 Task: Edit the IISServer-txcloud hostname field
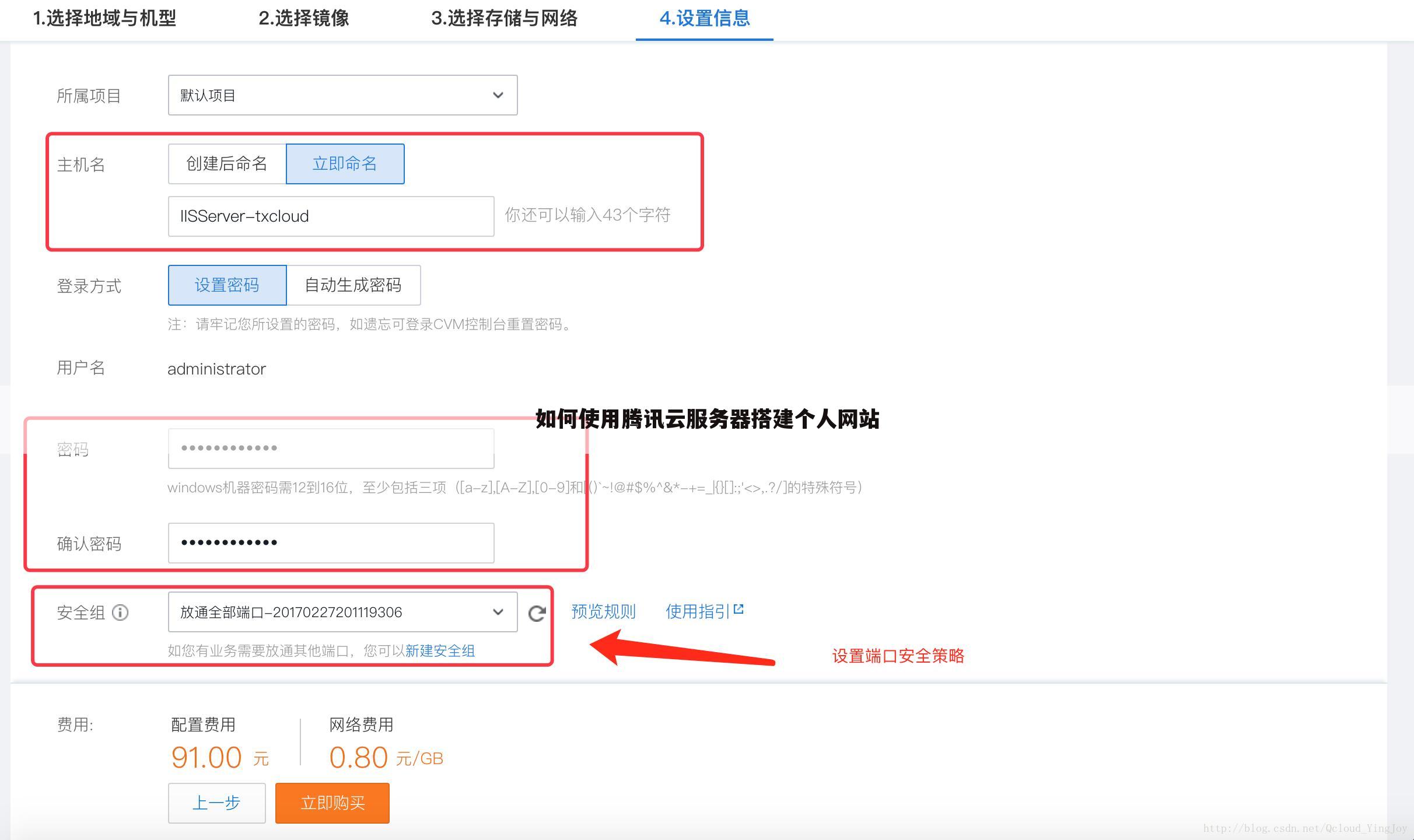(x=330, y=216)
